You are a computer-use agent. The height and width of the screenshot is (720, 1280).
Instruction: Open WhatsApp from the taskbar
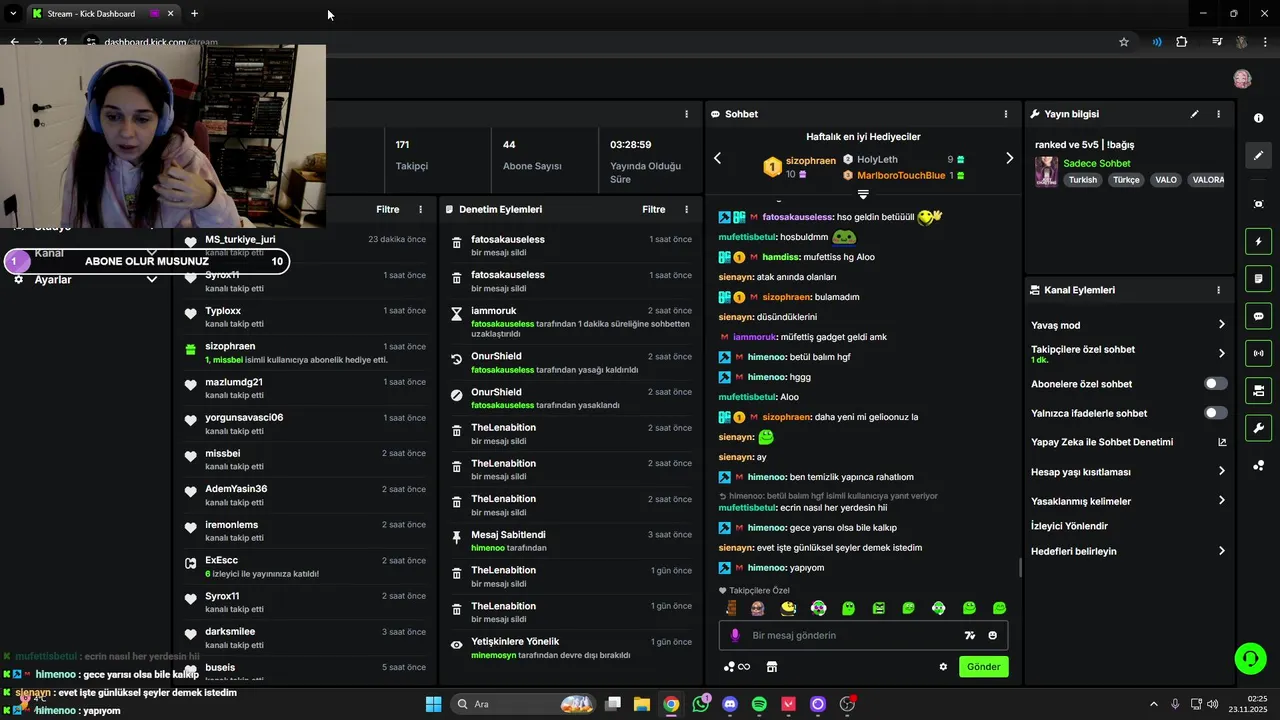[x=700, y=704]
